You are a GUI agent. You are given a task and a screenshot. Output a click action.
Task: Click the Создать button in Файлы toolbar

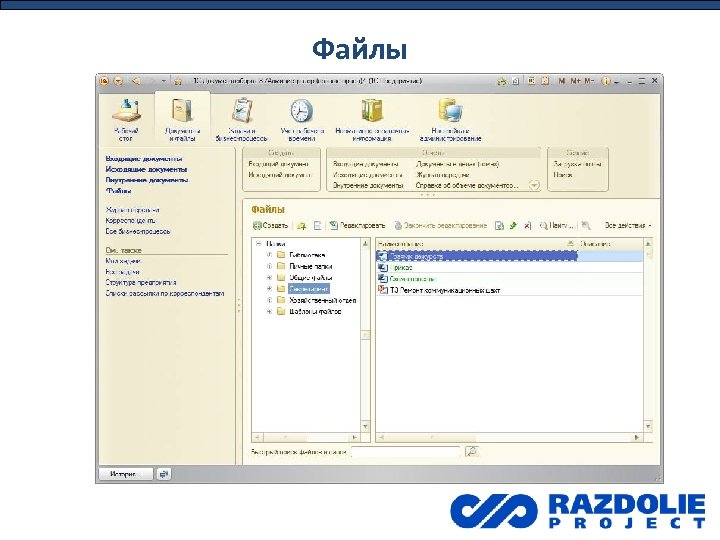tap(270, 225)
